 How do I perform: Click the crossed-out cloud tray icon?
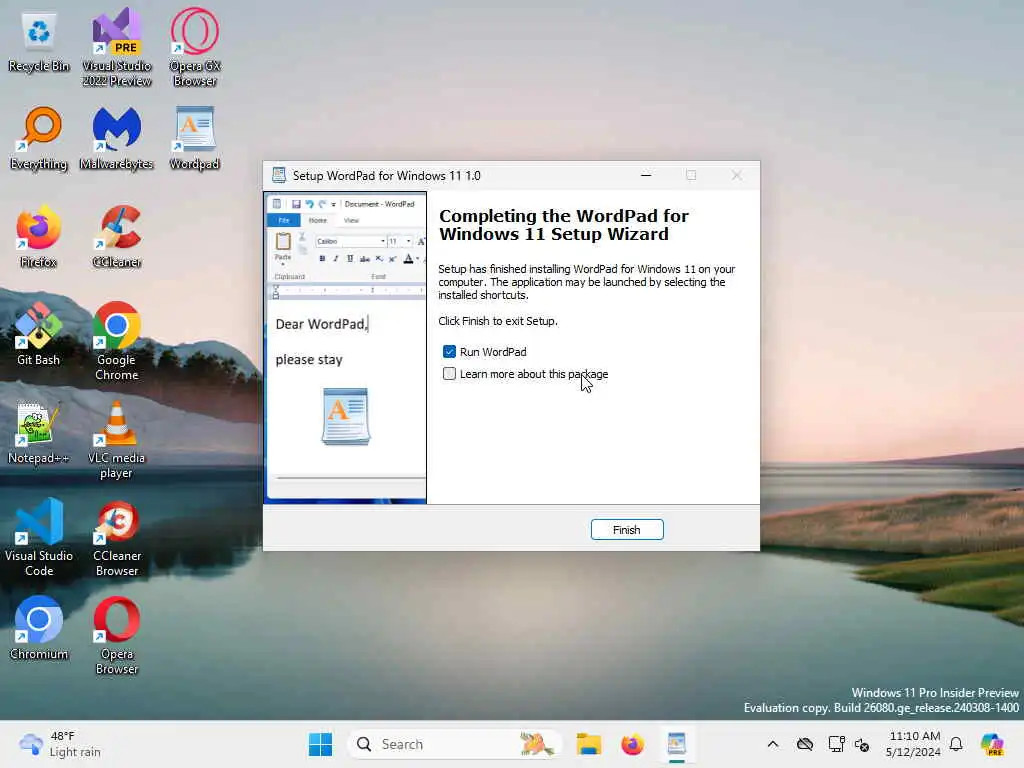pos(805,744)
